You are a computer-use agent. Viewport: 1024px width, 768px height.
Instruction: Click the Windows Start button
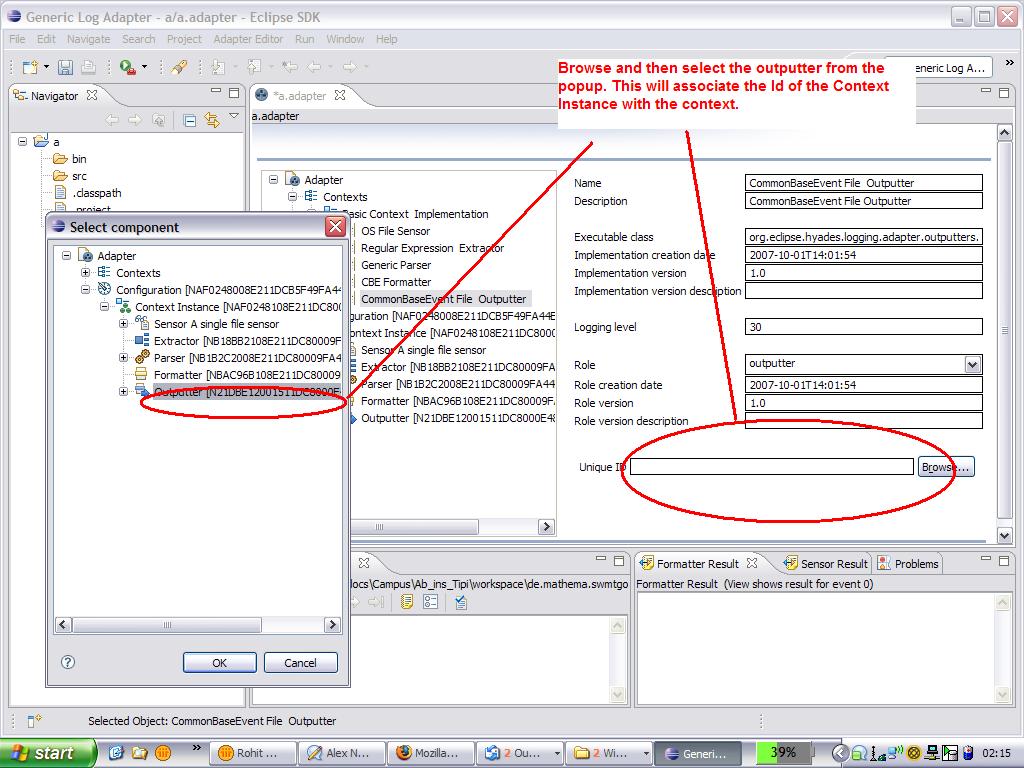48,753
